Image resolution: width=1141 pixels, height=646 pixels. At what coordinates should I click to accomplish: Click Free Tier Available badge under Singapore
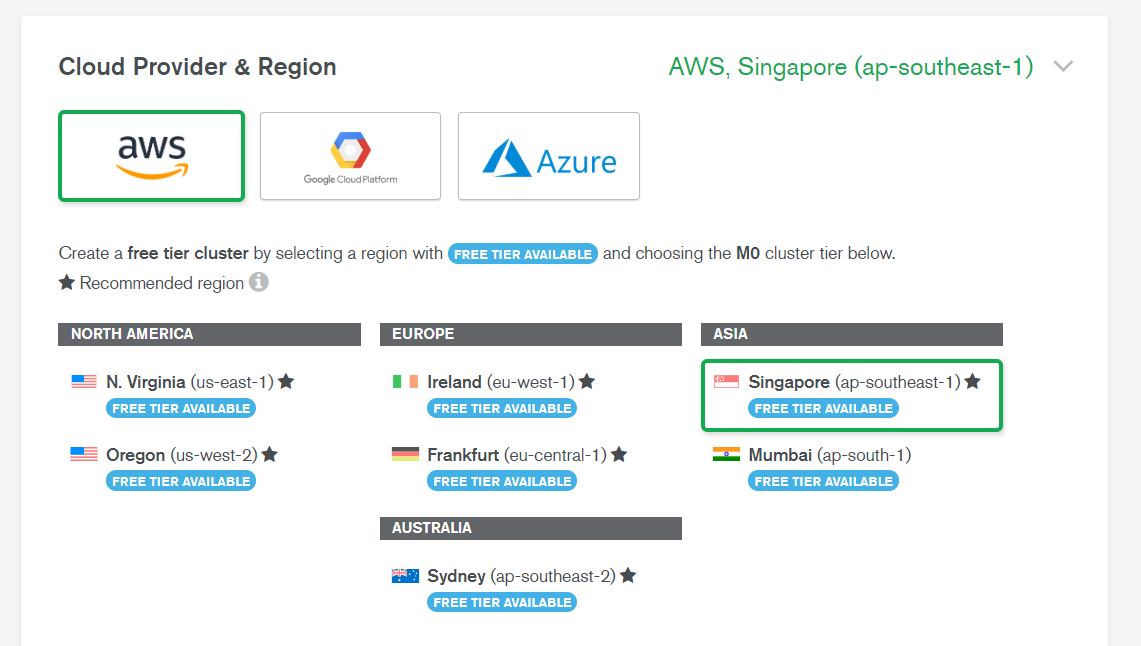coord(823,409)
